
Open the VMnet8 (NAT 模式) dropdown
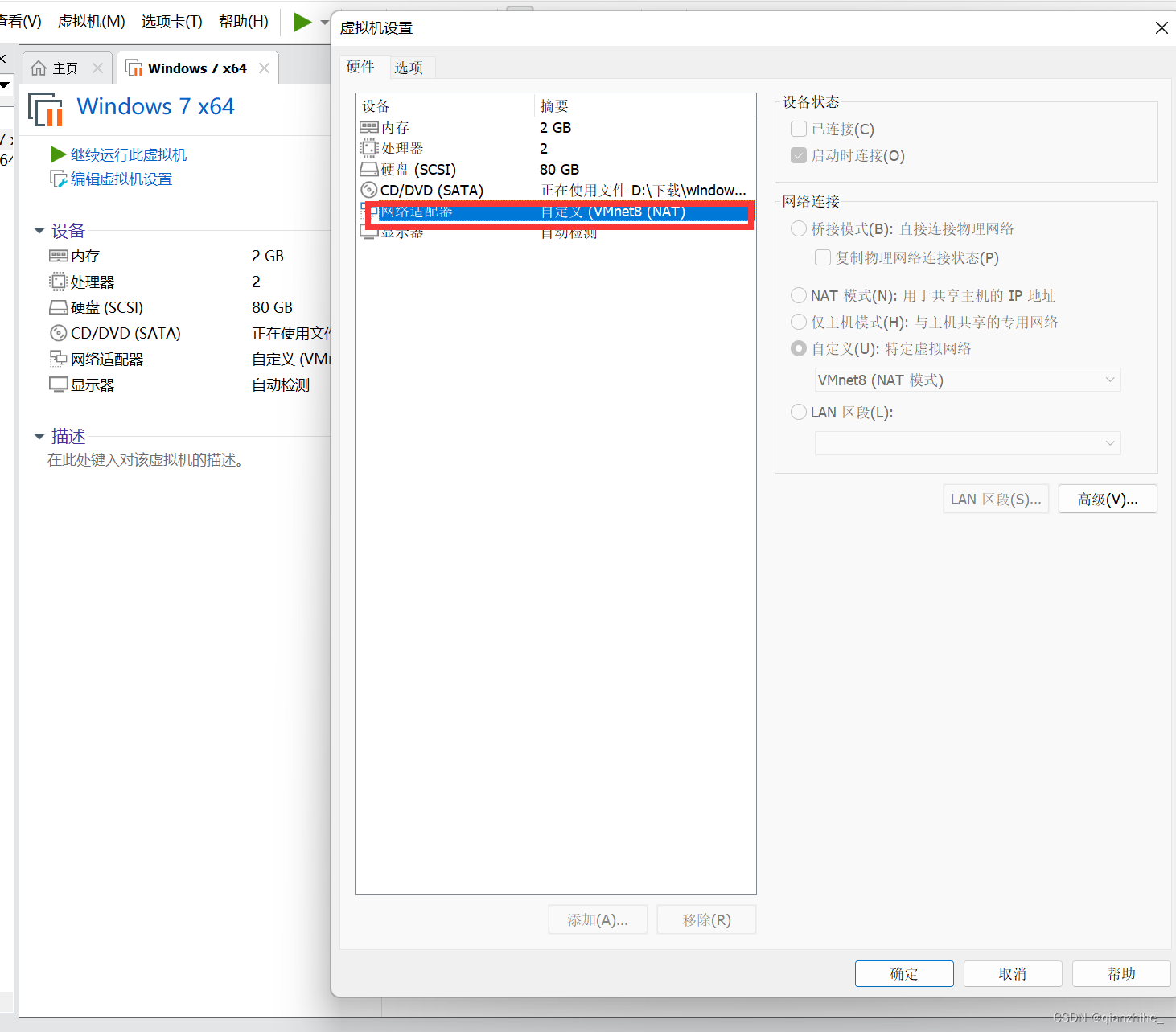click(968, 380)
